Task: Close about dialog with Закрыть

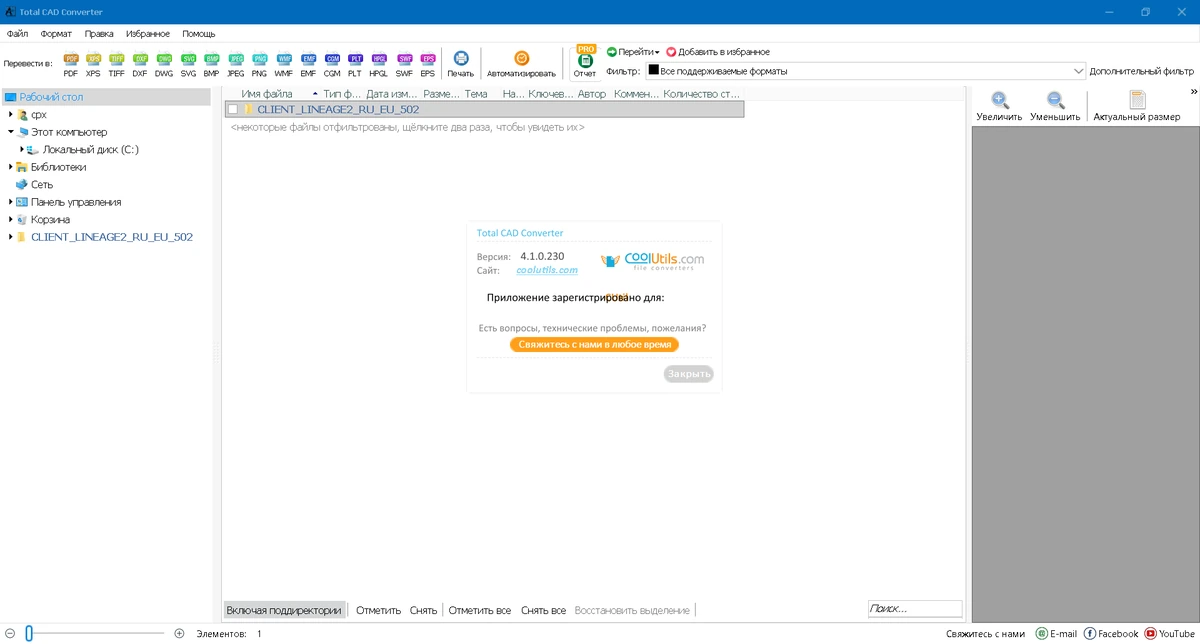Action: [689, 374]
